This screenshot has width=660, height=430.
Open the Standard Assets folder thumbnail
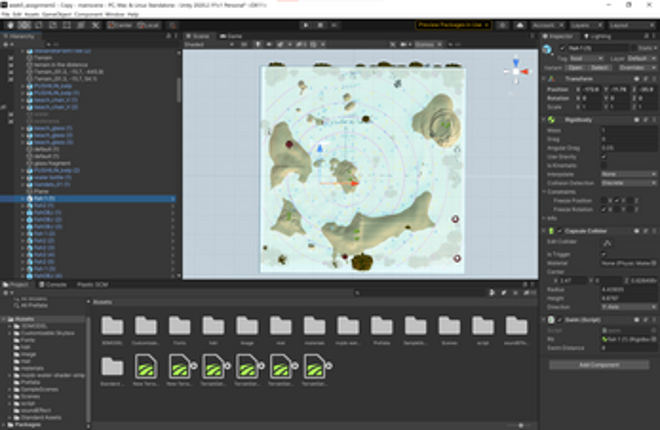[112, 366]
